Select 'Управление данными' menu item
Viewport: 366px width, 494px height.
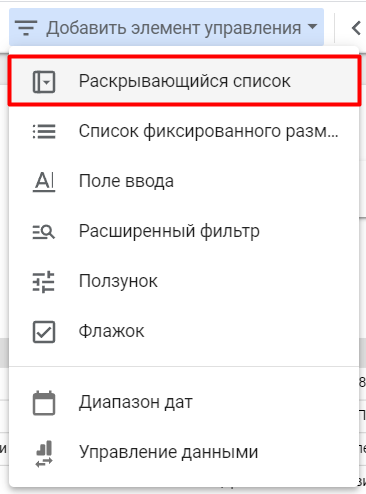(x=184, y=452)
